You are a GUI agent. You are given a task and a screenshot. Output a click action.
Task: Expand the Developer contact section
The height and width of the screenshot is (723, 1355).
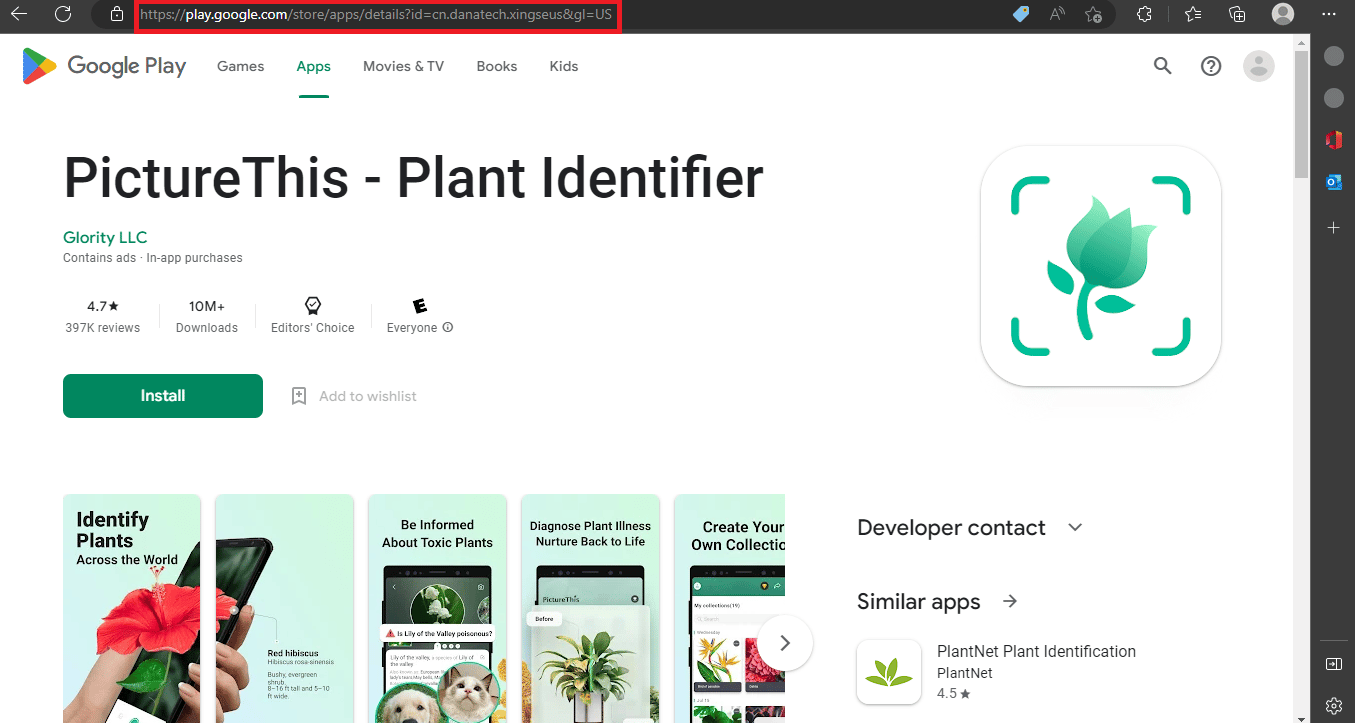click(1075, 527)
